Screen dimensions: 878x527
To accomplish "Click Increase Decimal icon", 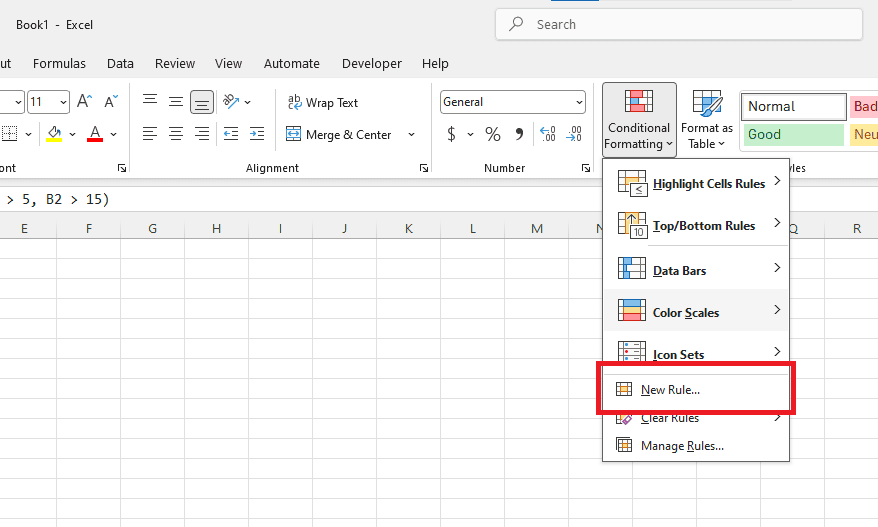I will (548, 134).
